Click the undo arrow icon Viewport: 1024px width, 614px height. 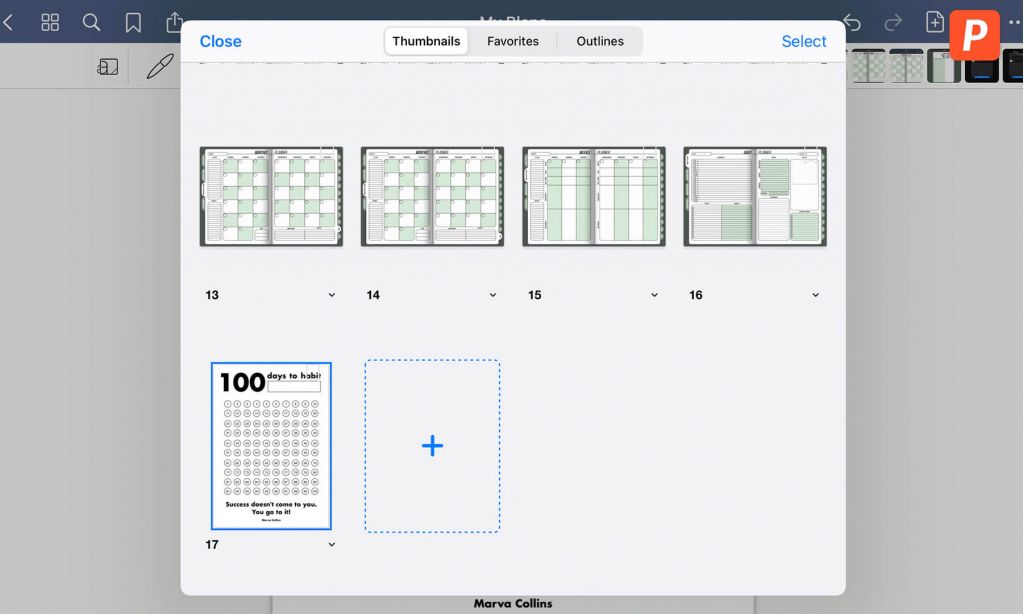click(x=851, y=21)
